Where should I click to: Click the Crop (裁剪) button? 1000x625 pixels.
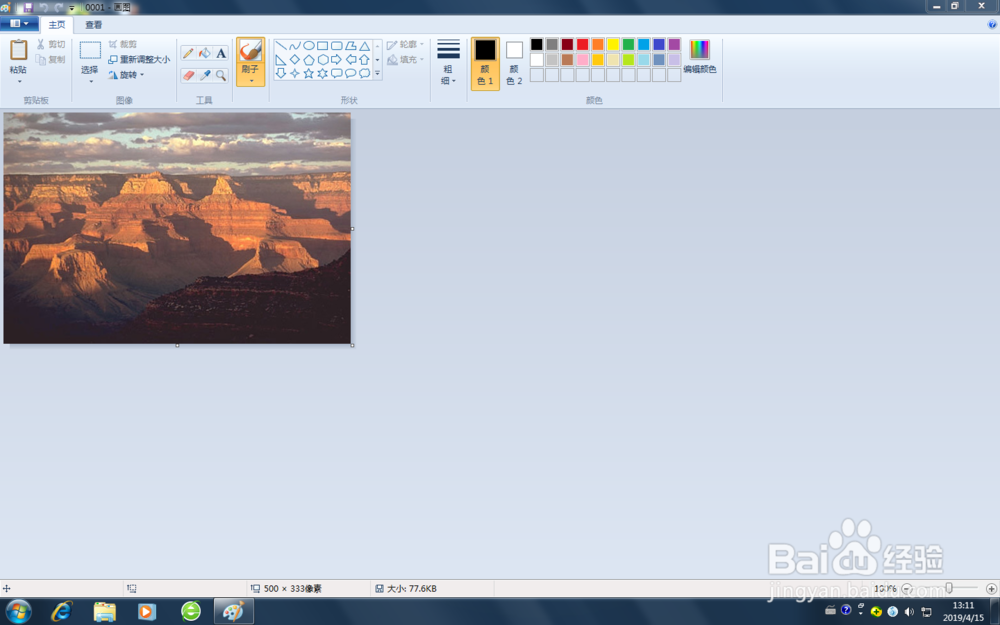coord(122,44)
